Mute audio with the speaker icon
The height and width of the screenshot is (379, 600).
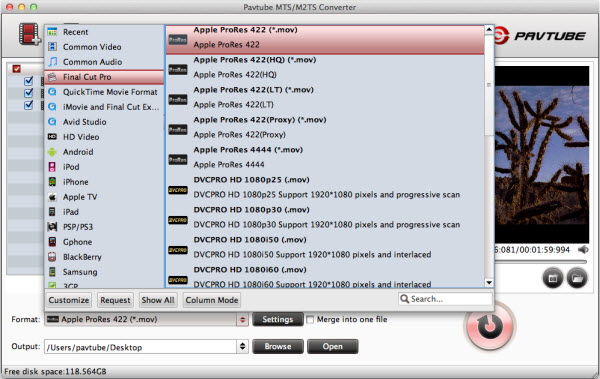pos(583,250)
